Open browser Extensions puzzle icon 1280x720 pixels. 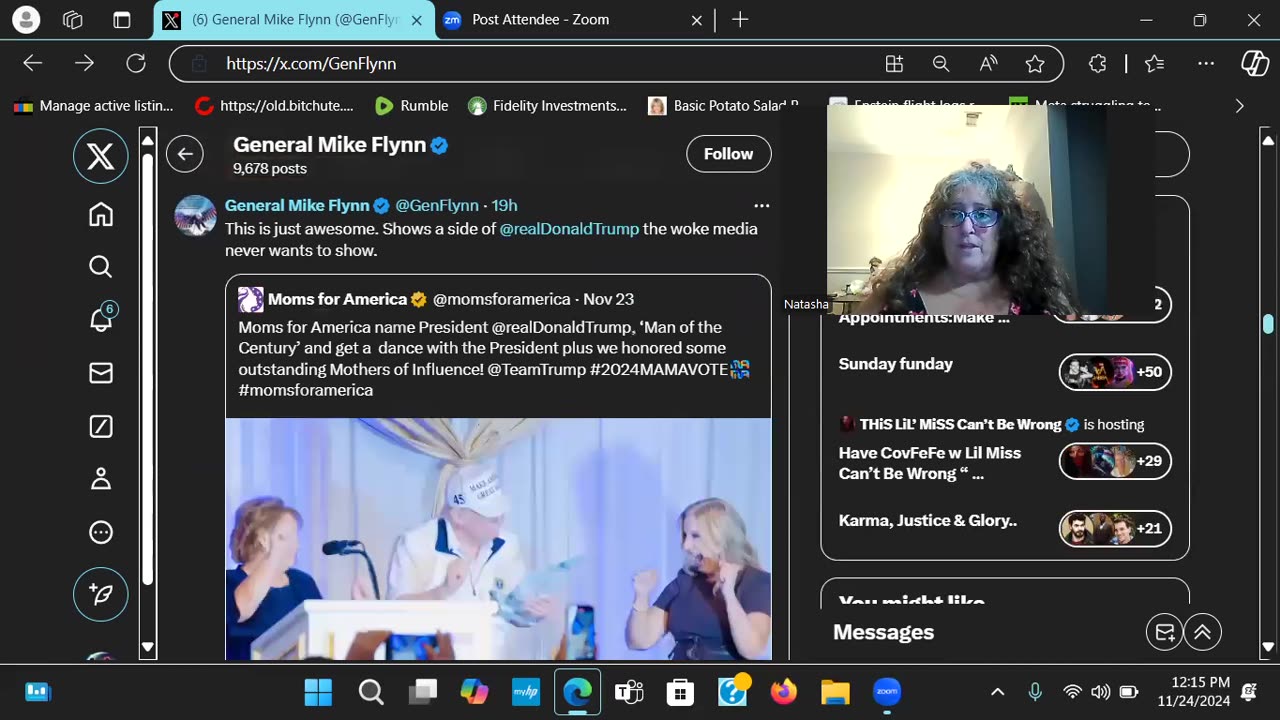tap(1097, 64)
